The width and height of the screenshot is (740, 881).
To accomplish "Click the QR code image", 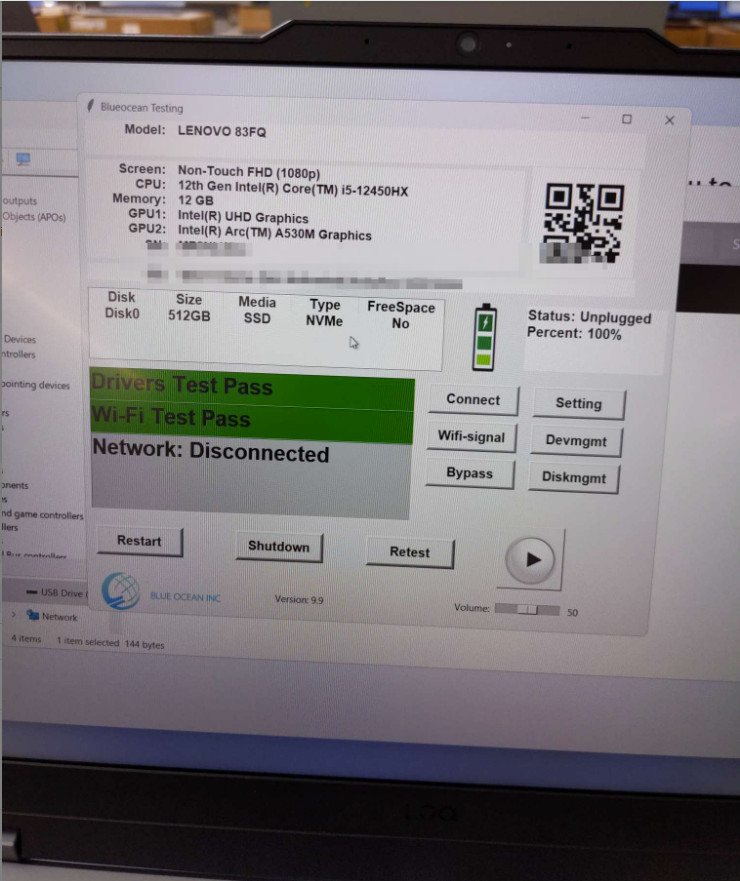I will pos(584,222).
